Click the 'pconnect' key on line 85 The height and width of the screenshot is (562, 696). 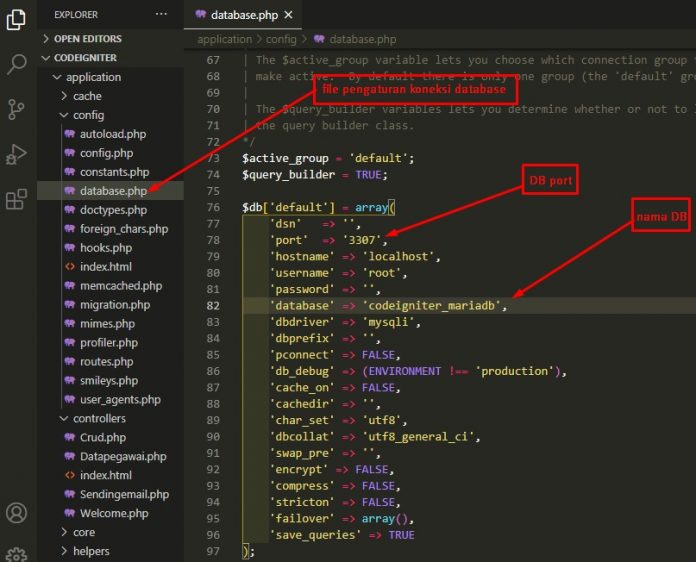tap(302, 355)
